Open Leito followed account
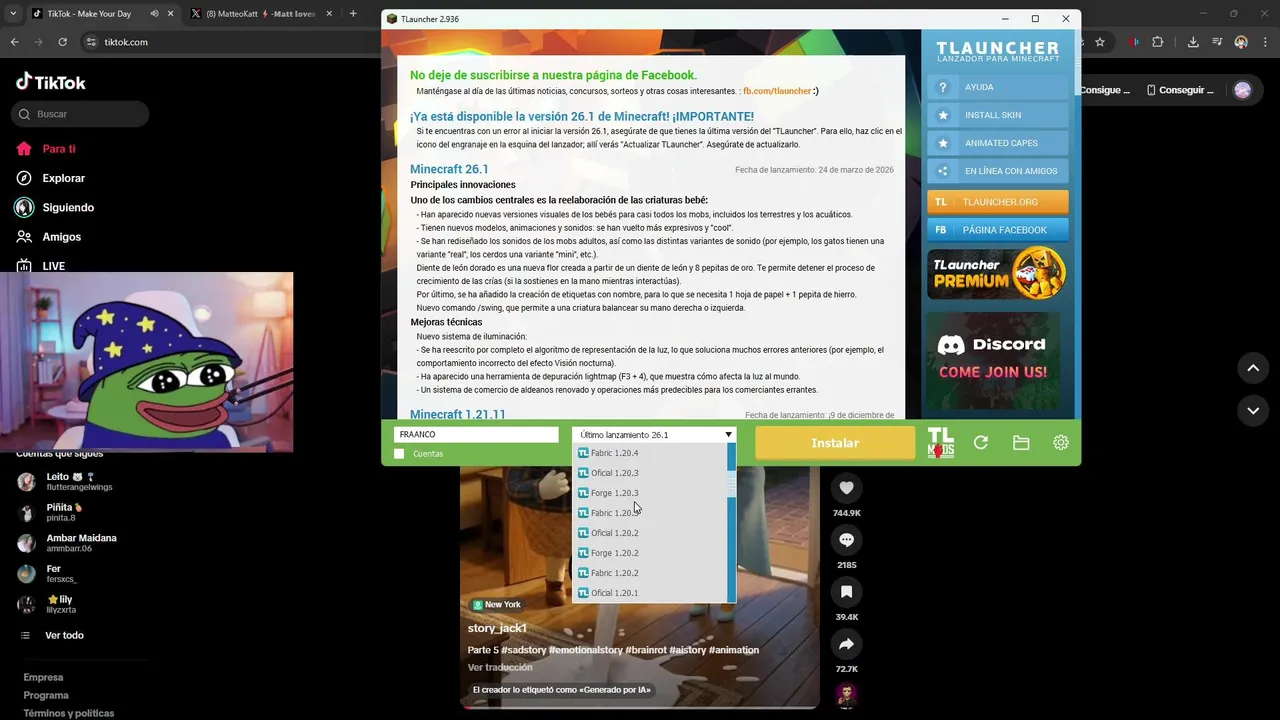 65,481
